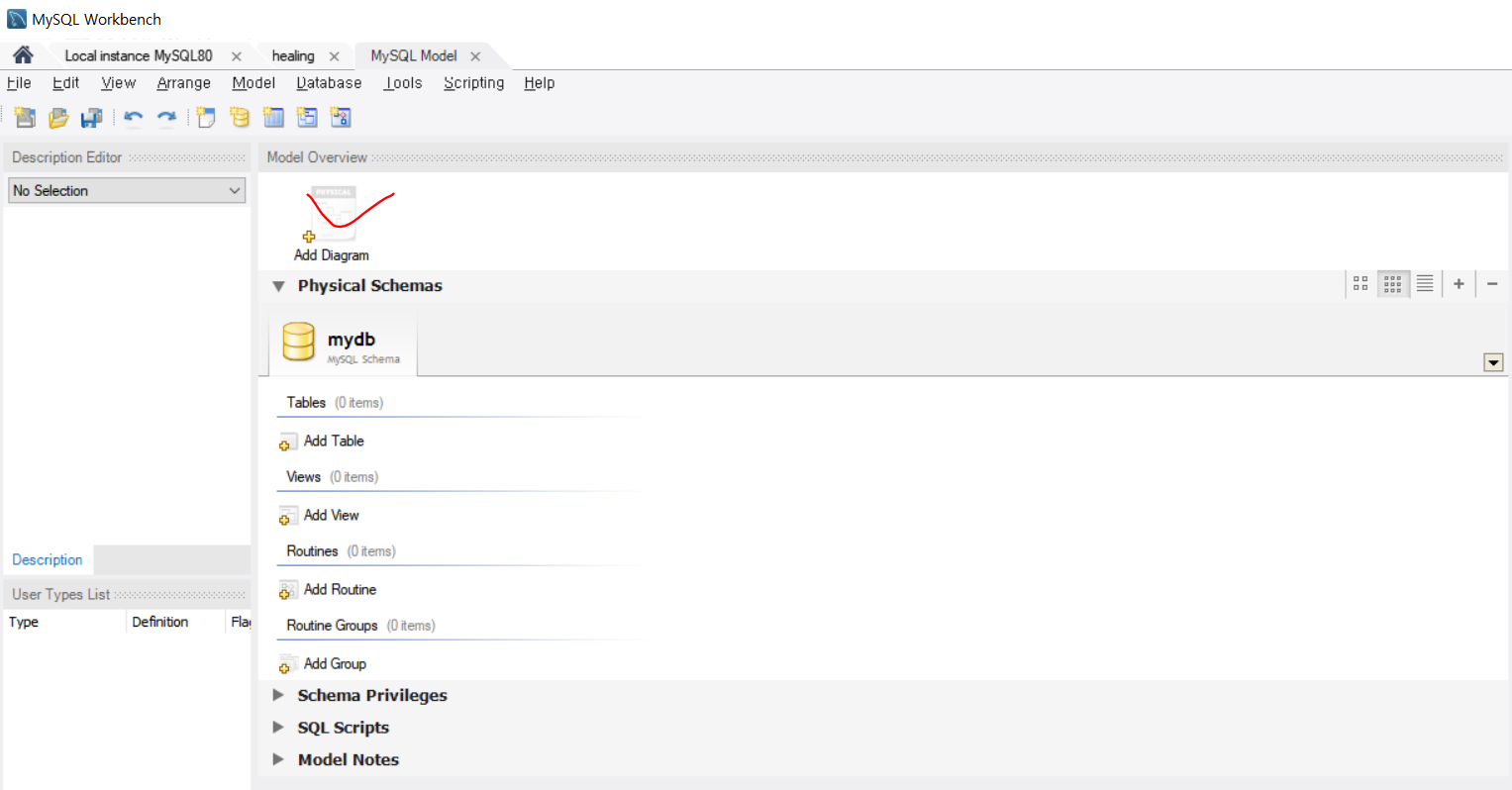Click the new model icon in the toolbar
The image size is (1512, 790).
tap(25, 118)
